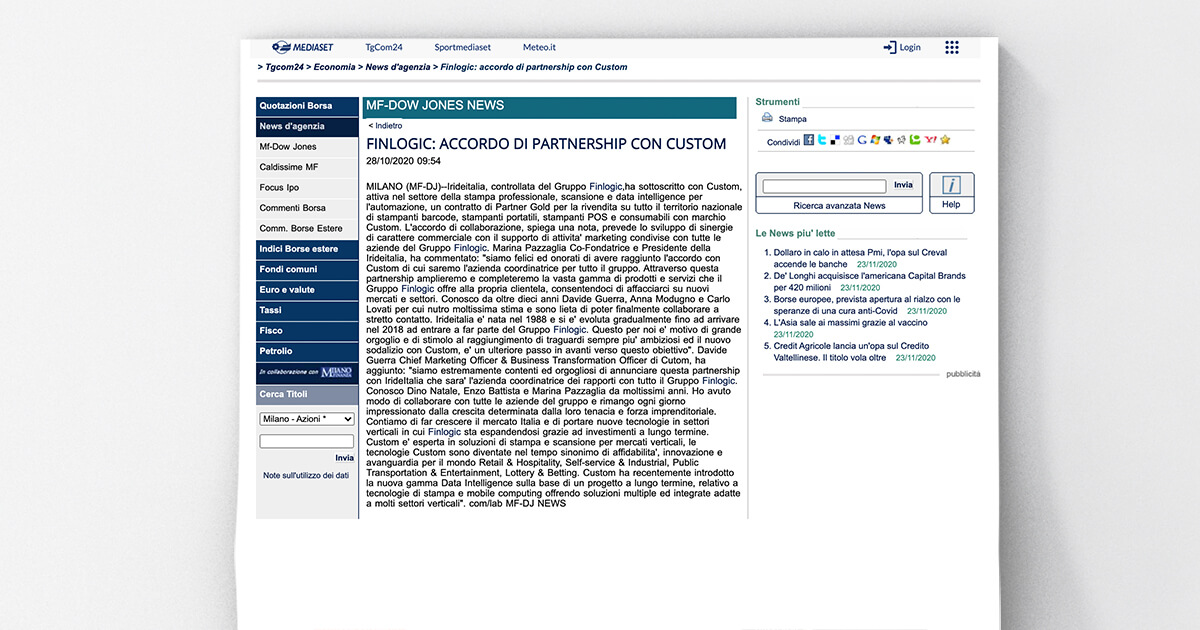Click the first Finlogic link in article
Viewport: 1200px width, 630px height.
(x=606, y=186)
